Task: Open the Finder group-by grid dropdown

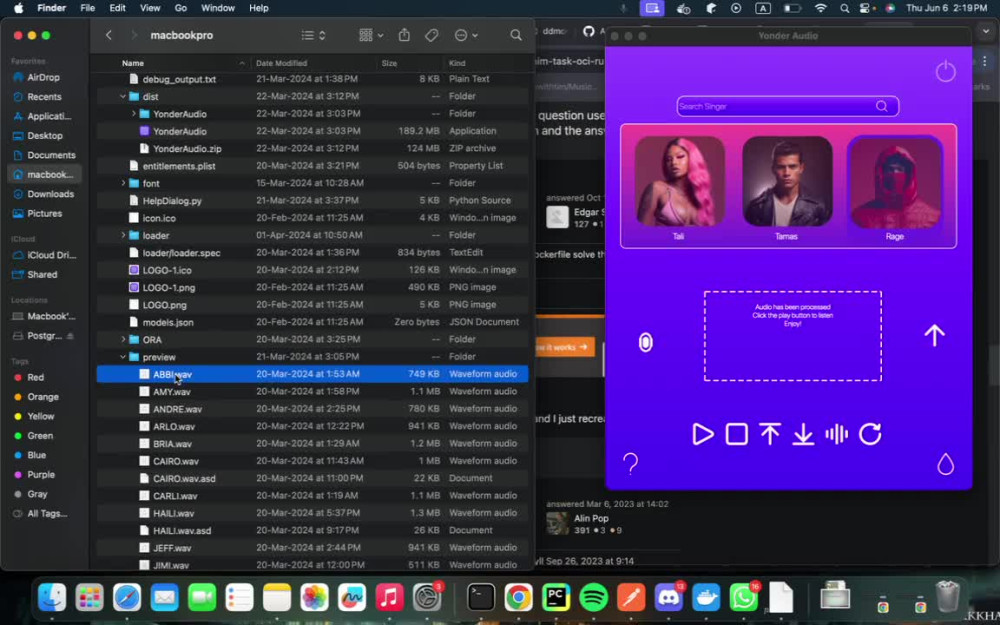Action: [371, 35]
